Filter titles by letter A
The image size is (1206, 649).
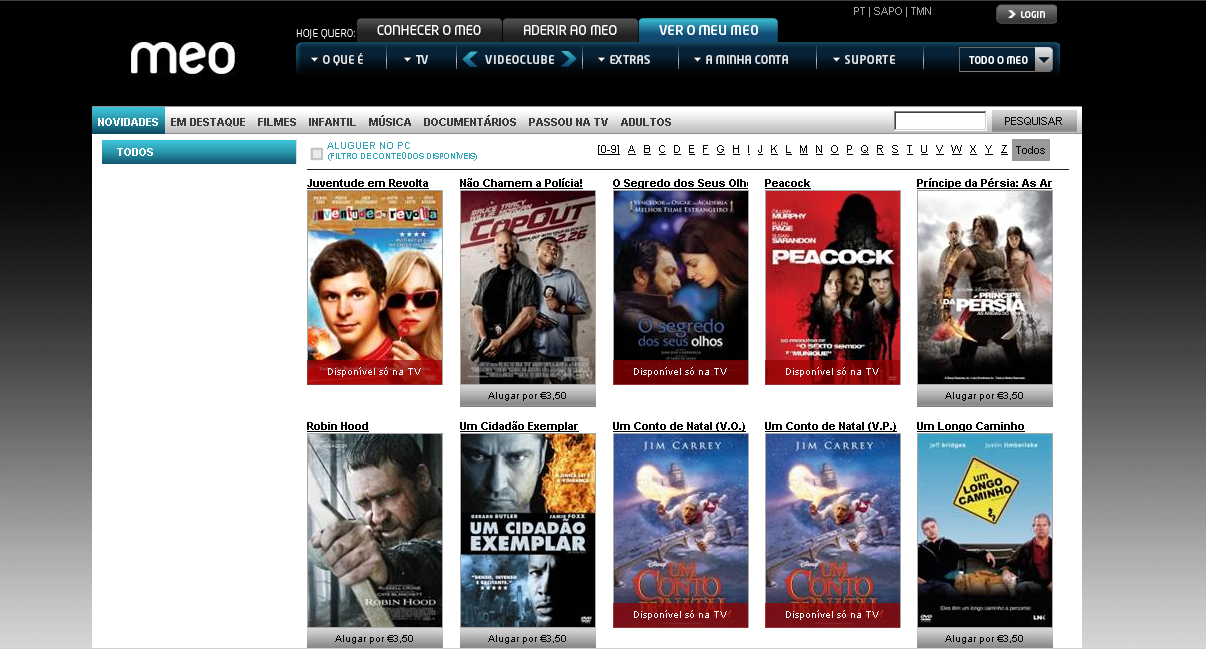[x=631, y=150]
